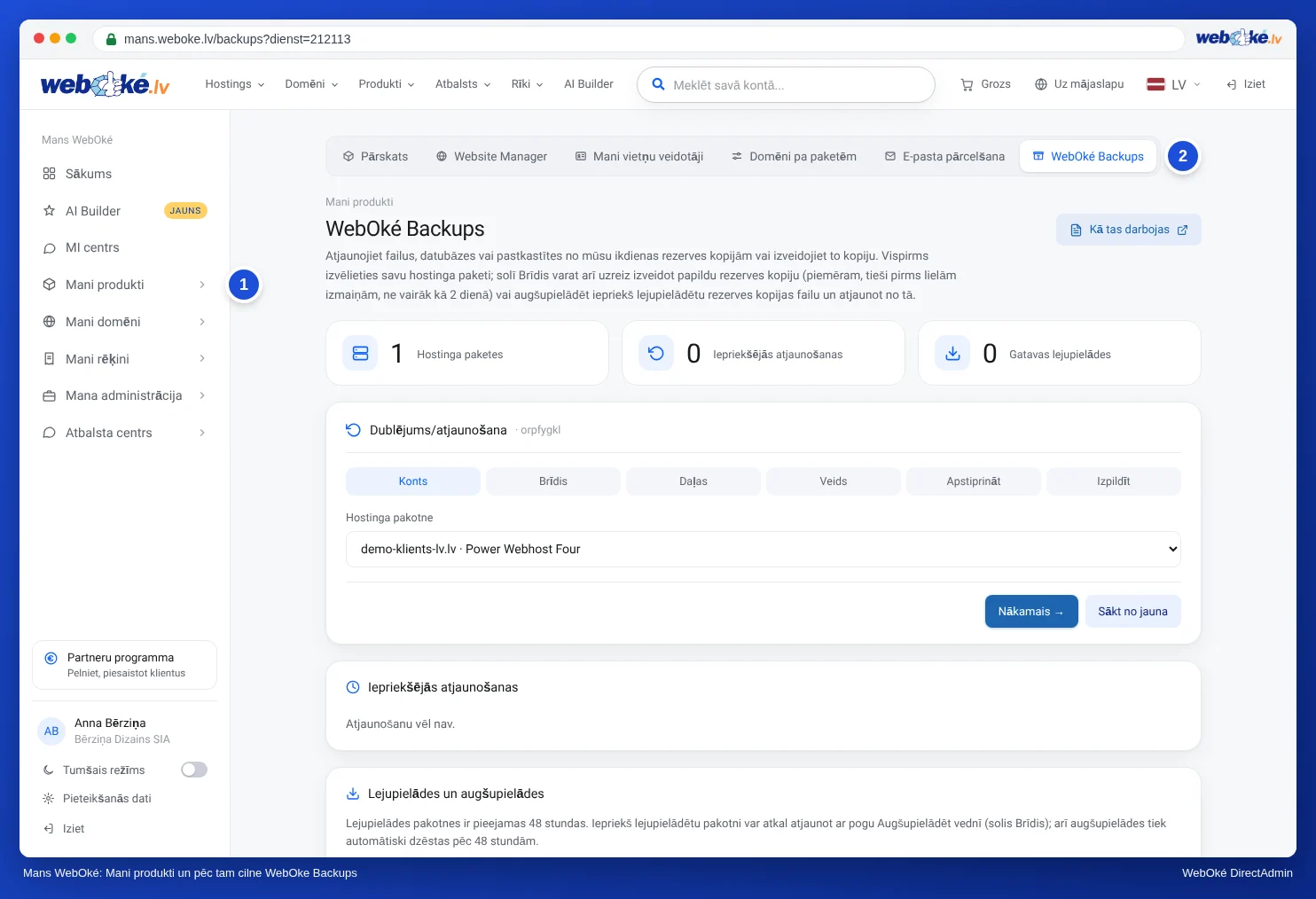The width and height of the screenshot is (1316, 899).
Task: Click the Mani rēķini document icon
Action: [x=50, y=359]
